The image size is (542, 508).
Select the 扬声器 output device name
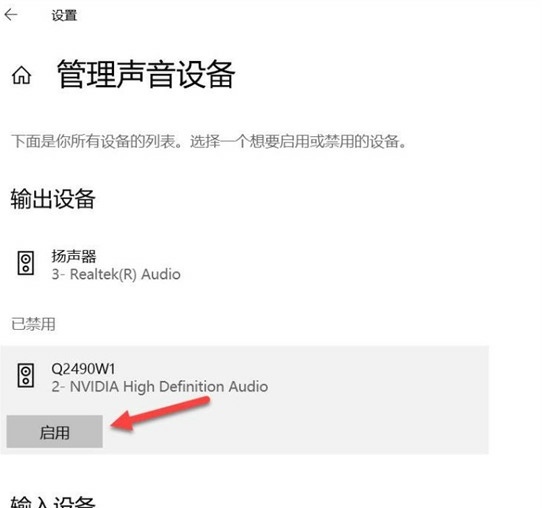(74, 256)
